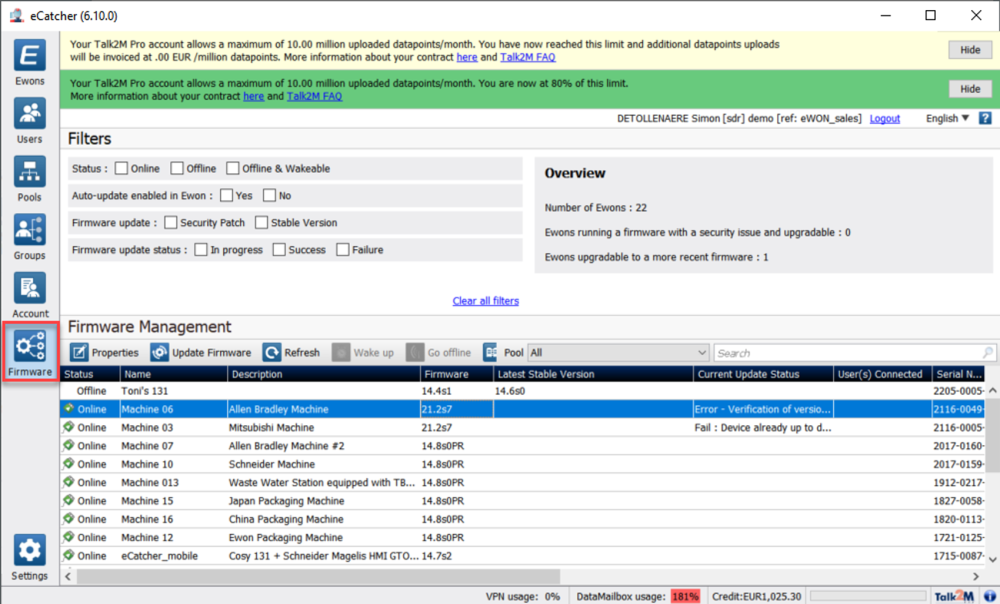This screenshot has height=604, width=1000.
Task: Open the English language dropdown
Action: click(x=947, y=118)
